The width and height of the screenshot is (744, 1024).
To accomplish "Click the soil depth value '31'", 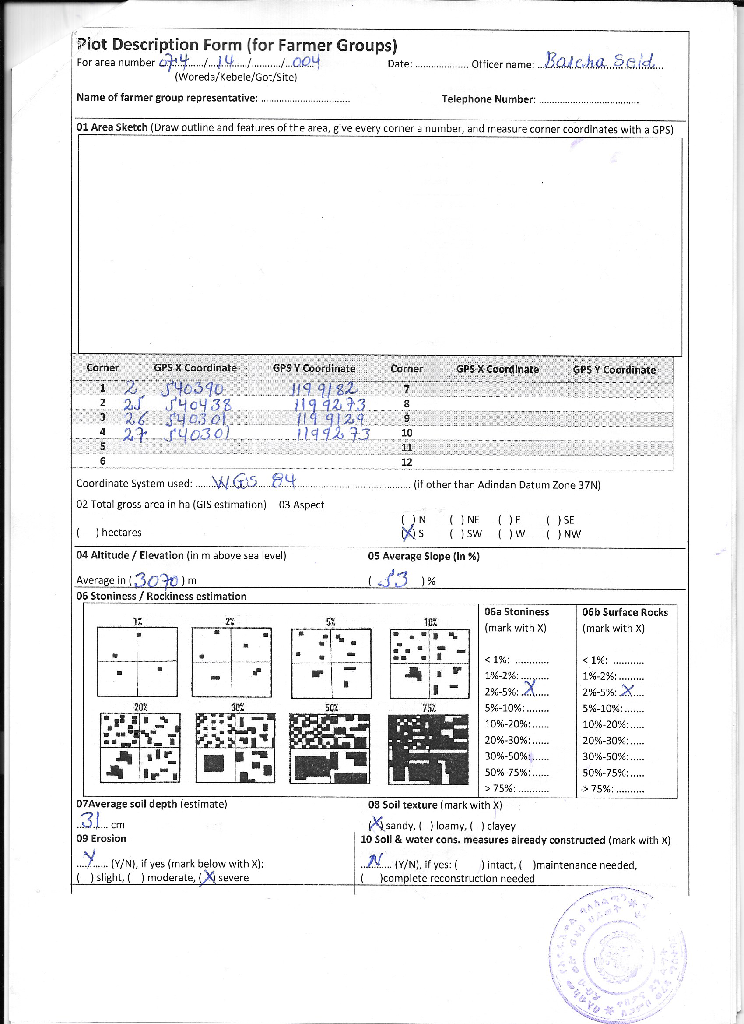I will (89, 819).
